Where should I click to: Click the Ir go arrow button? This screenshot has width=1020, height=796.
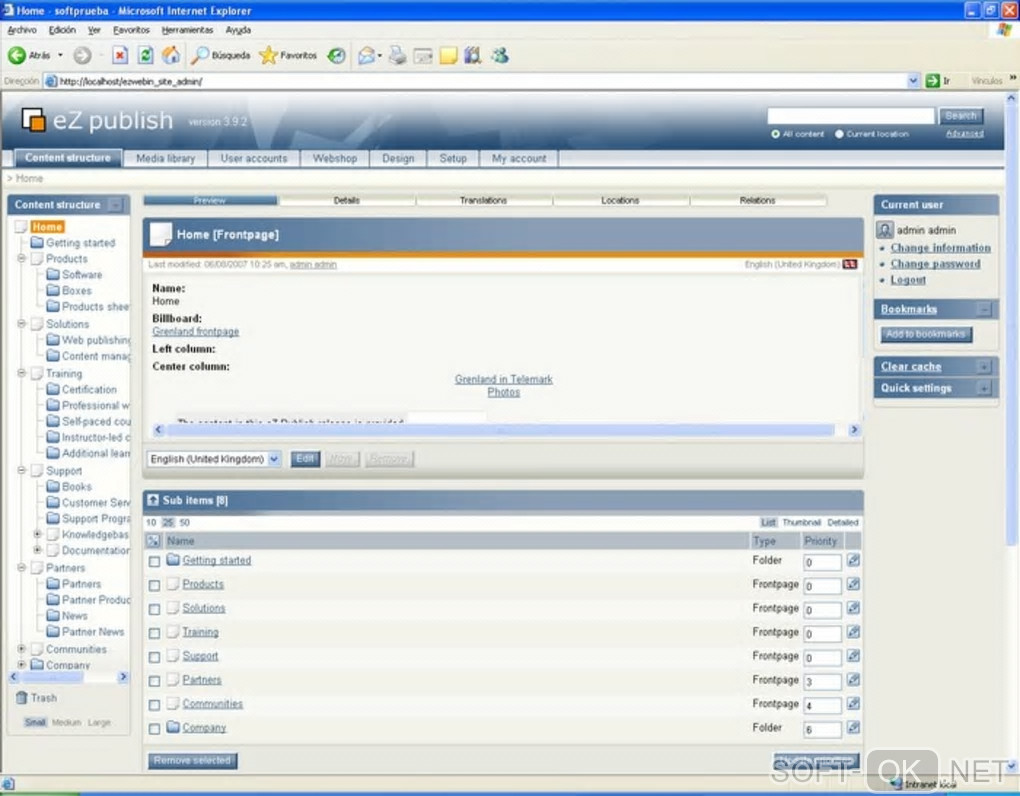[932, 81]
